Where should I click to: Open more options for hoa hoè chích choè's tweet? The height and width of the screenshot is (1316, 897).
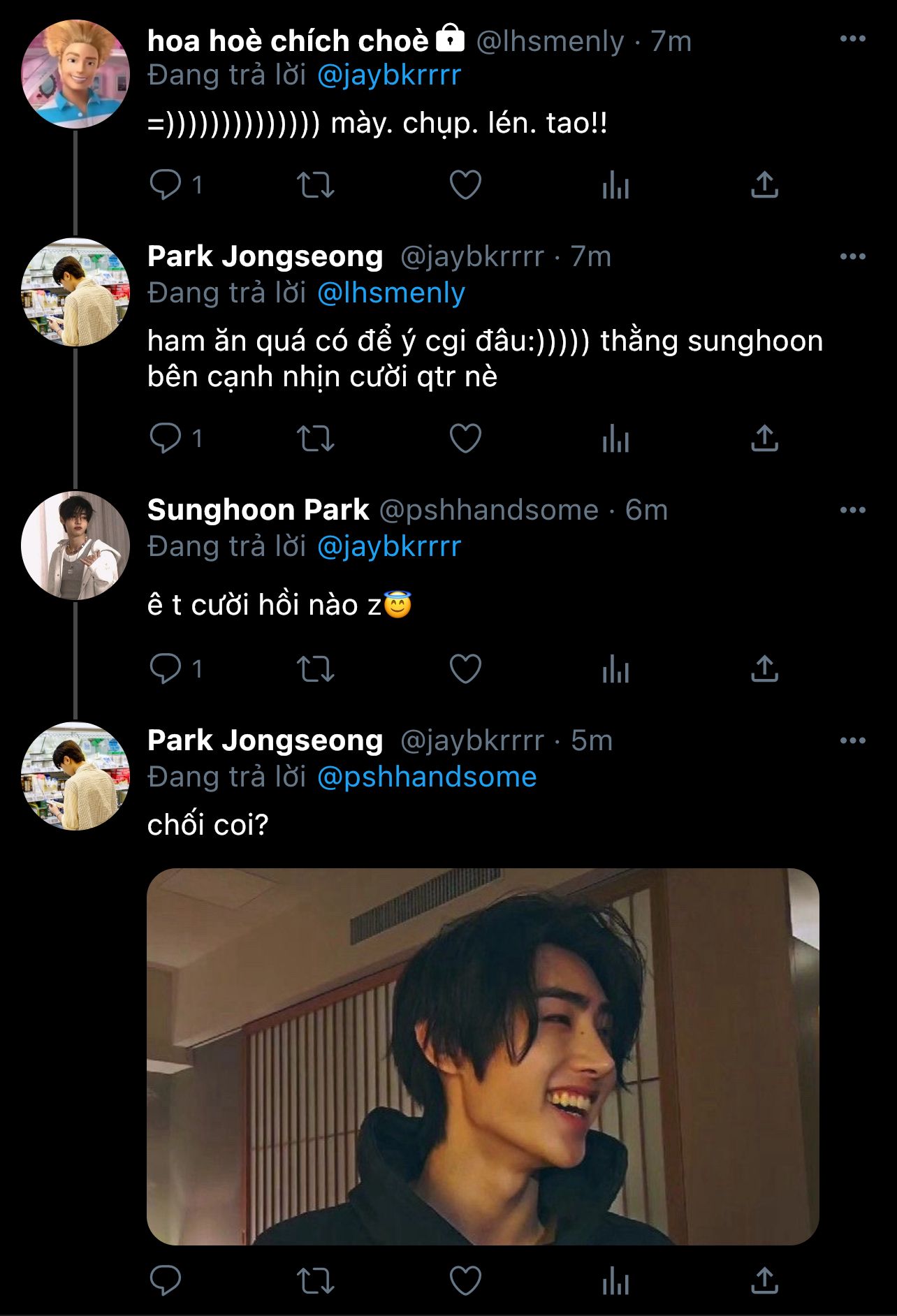coord(852,39)
